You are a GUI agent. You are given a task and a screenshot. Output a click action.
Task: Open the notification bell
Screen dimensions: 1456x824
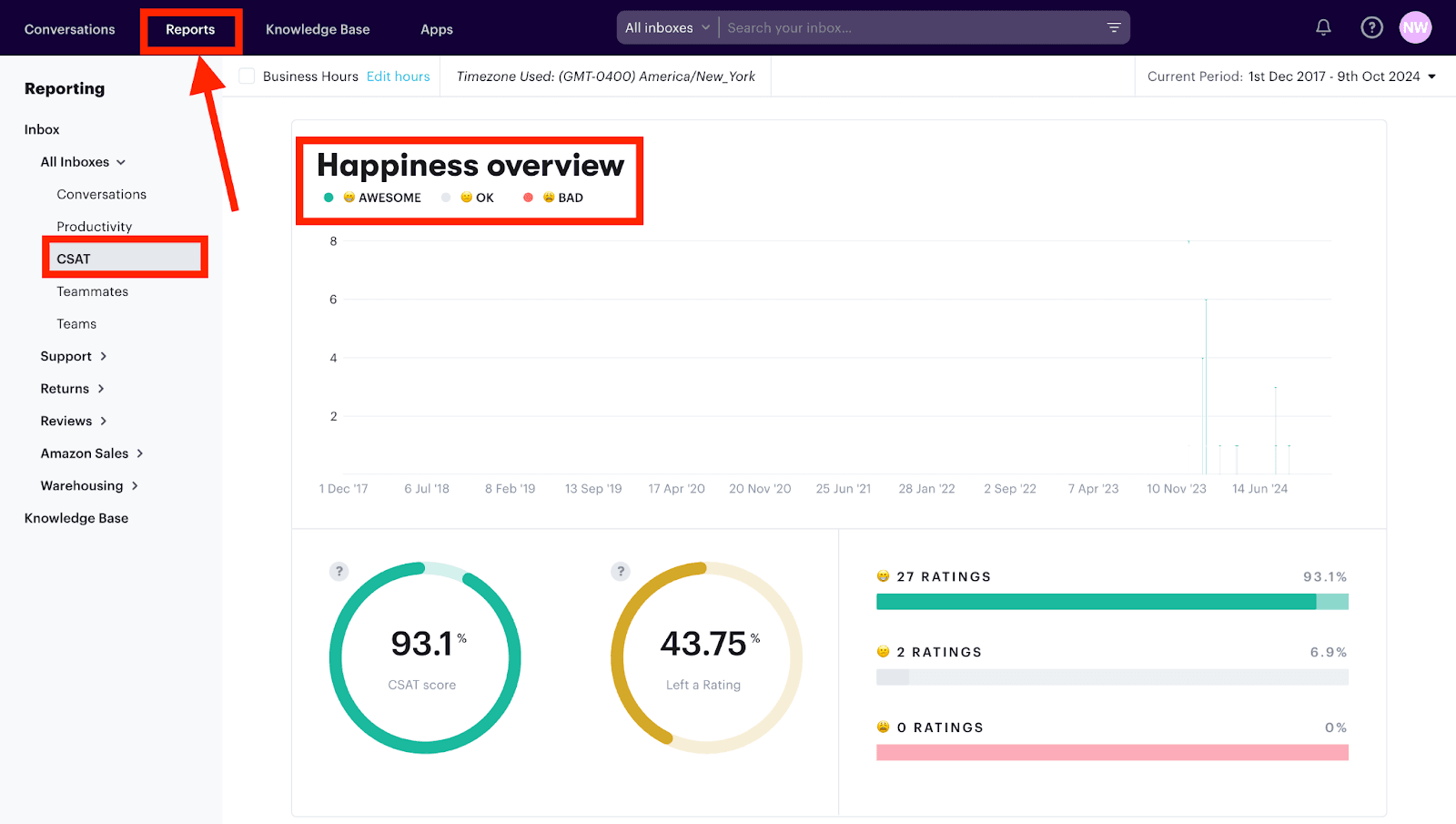pyautogui.click(x=1322, y=27)
